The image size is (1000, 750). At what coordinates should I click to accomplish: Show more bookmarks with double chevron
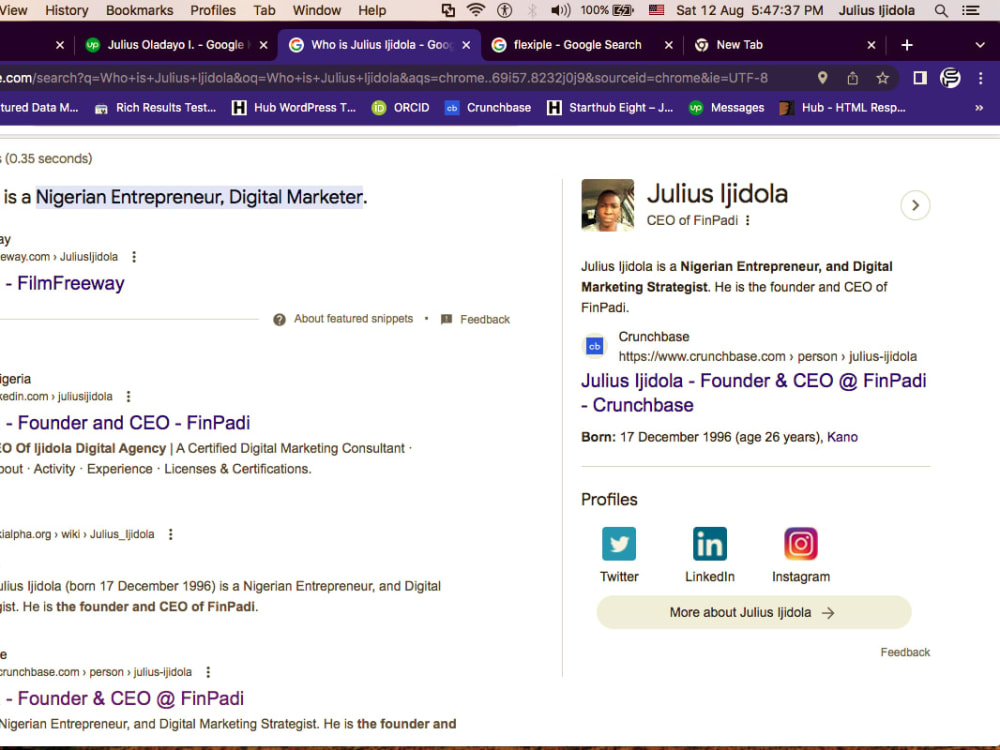tap(979, 108)
